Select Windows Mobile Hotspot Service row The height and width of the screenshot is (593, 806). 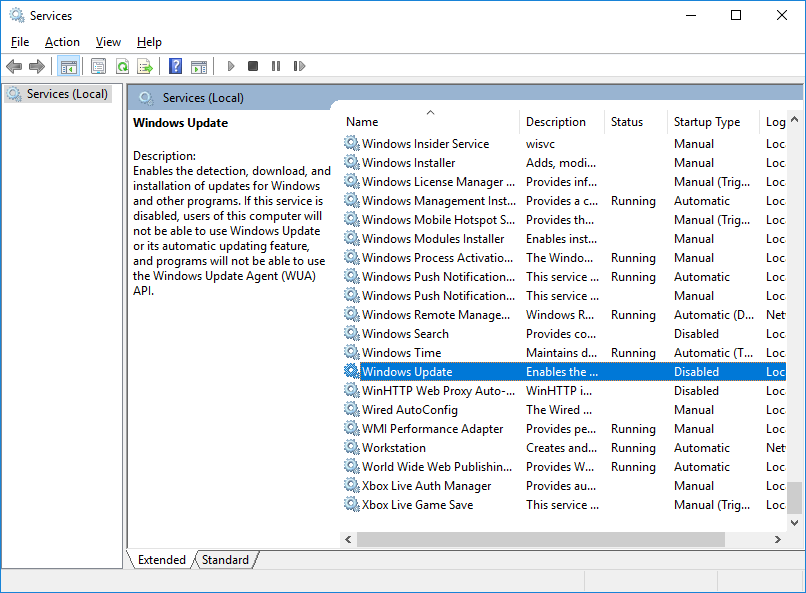point(563,219)
